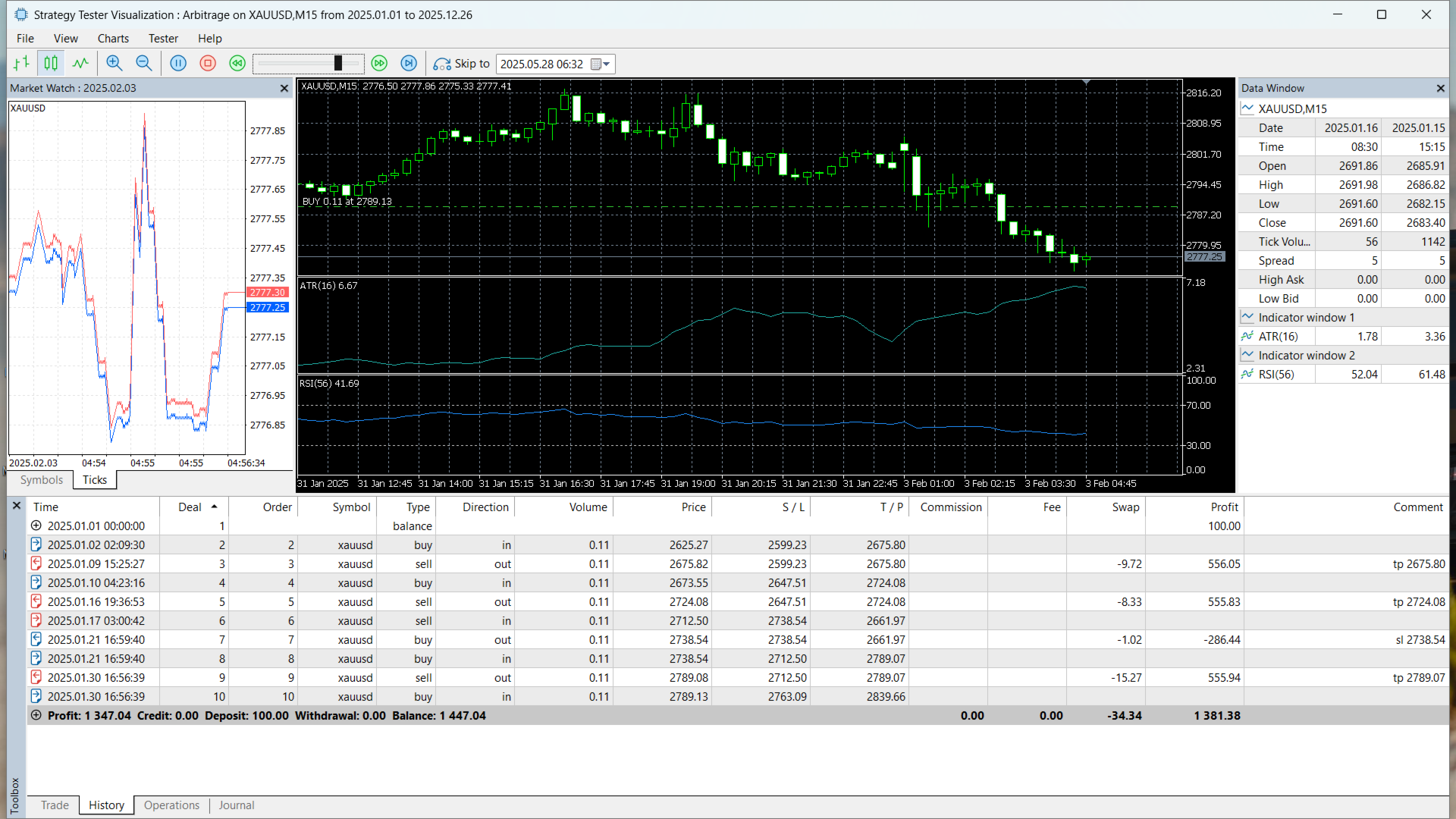
Task: Zoom in on the chart
Action: (115, 64)
